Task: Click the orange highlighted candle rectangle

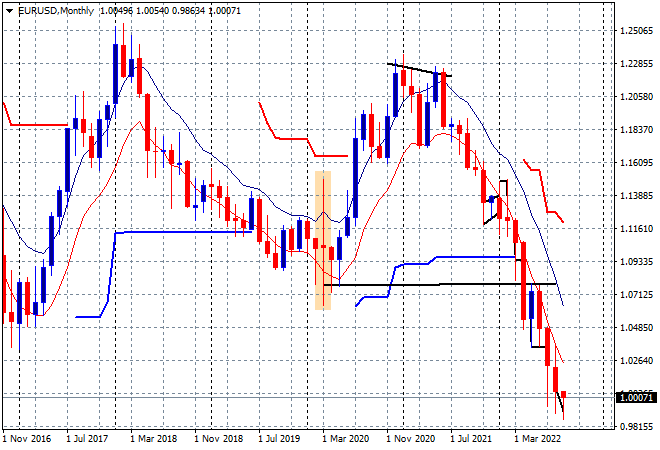Action: pyautogui.click(x=323, y=240)
